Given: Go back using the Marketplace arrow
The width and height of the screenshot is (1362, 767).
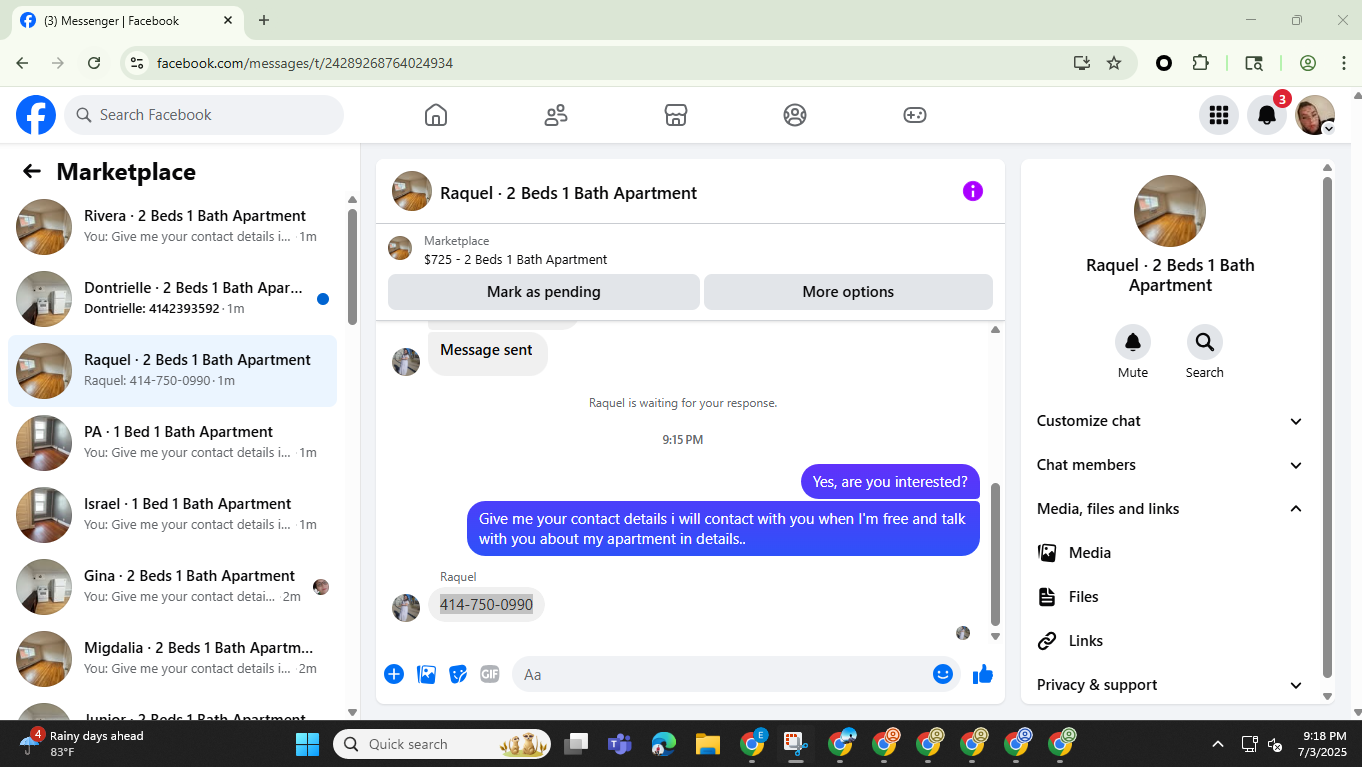Looking at the screenshot, I should coord(32,171).
